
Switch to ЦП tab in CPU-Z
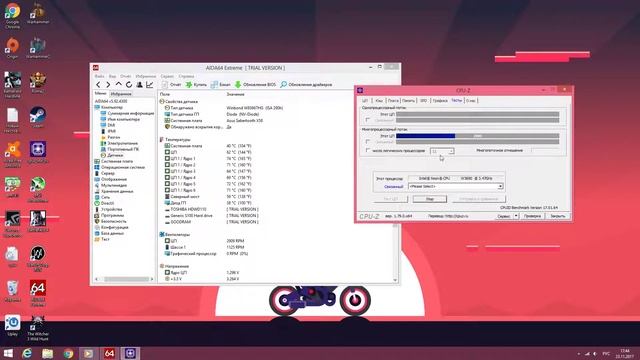point(365,100)
